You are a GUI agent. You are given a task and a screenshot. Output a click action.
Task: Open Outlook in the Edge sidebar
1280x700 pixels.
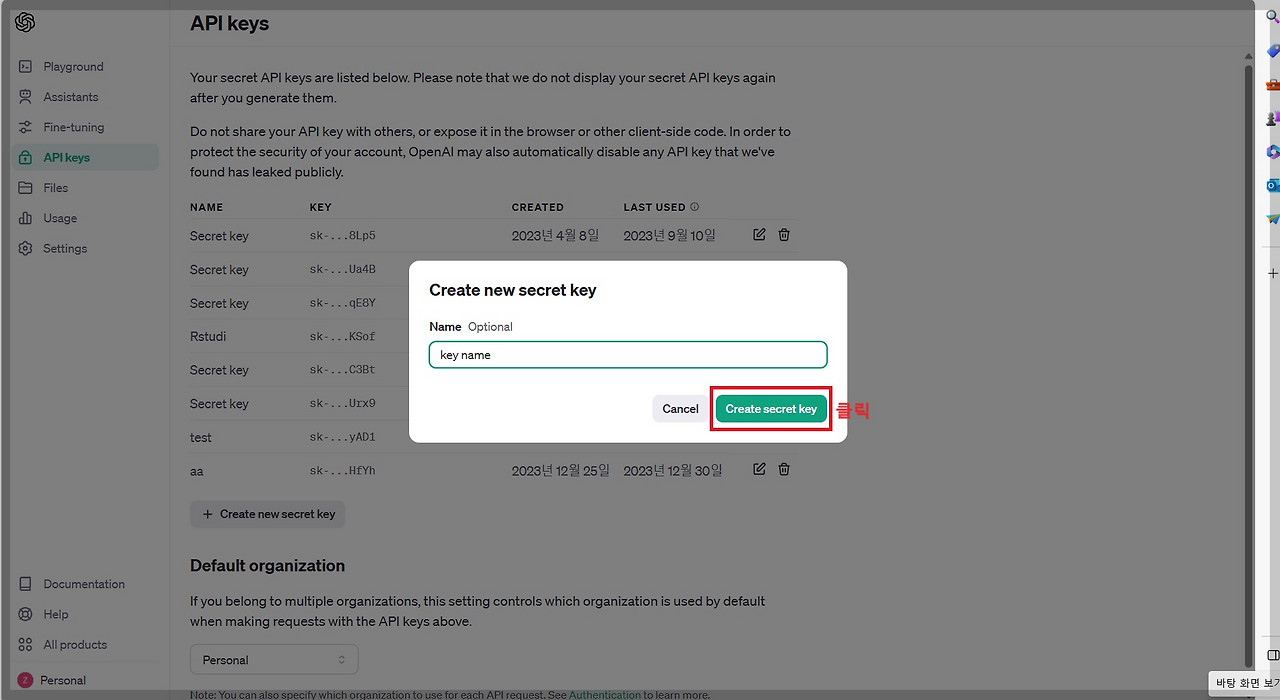(x=1273, y=185)
